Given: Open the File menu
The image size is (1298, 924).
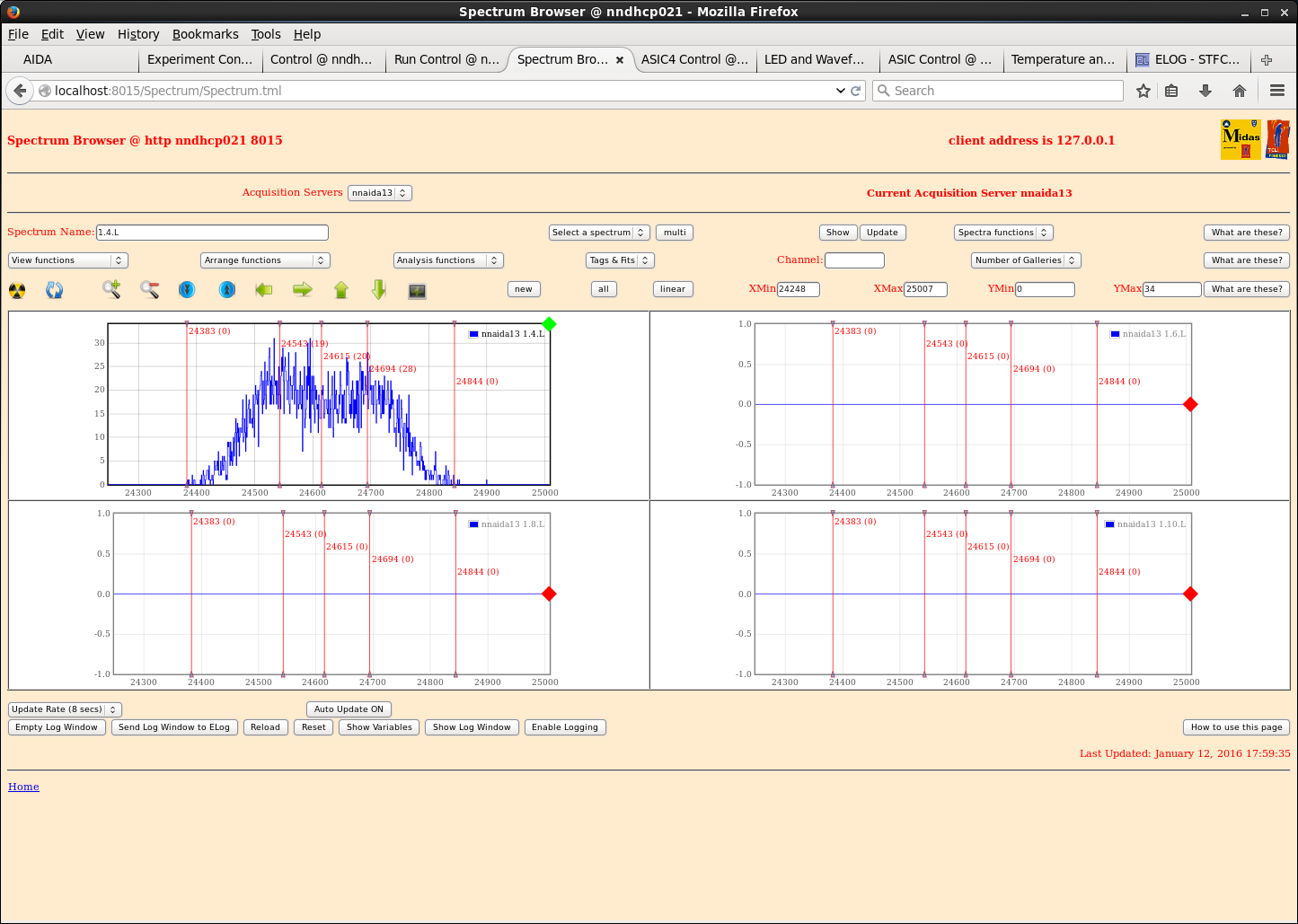Looking at the screenshot, I should 18,34.
